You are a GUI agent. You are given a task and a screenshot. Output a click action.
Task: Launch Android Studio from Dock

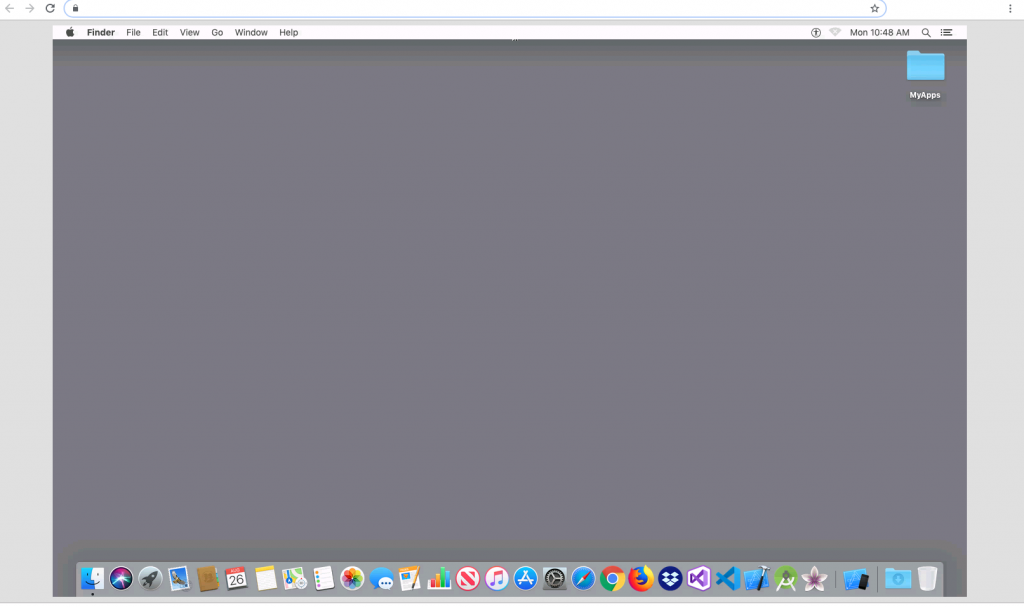[x=786, y=578]
